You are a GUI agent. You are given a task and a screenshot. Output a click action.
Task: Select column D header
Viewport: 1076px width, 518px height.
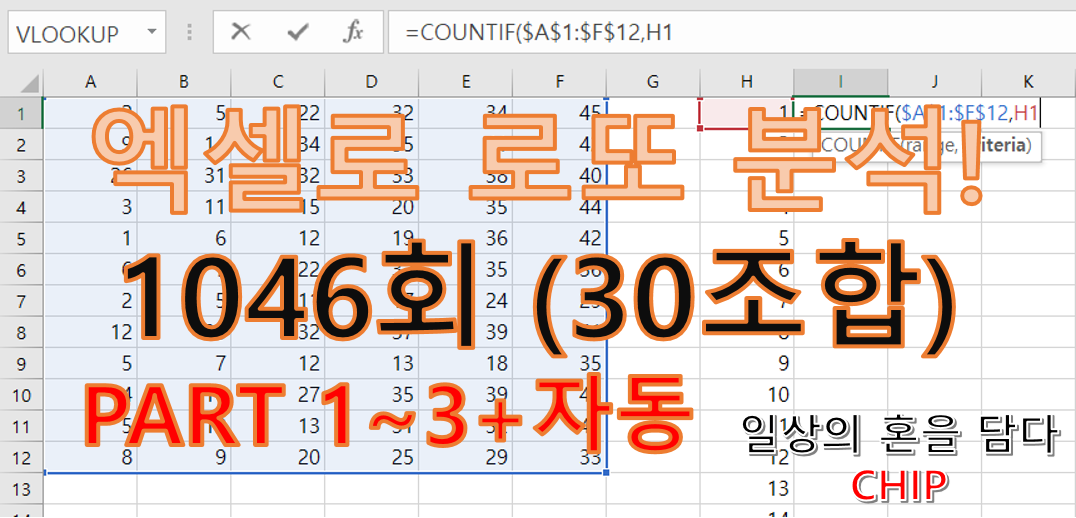tap(371, 82)
